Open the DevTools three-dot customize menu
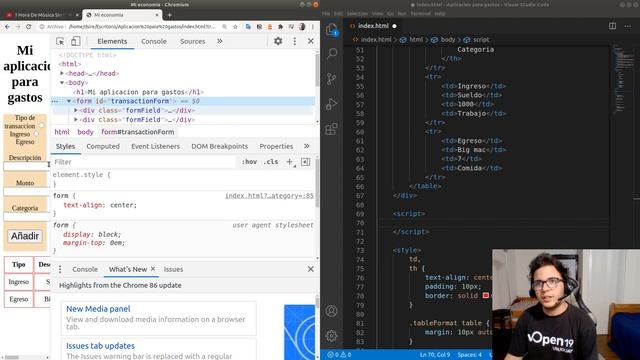 (295, 41)
